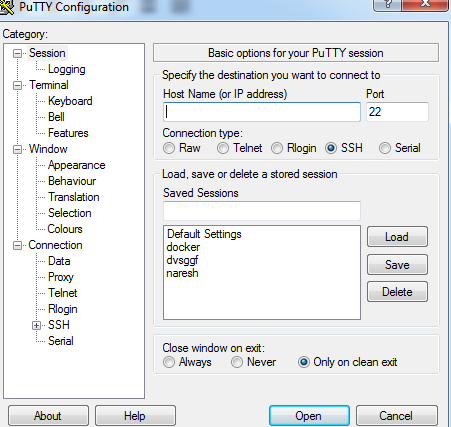This screenshot has height=427, width=451.
Task: Click the PuTTY icon in the title bar
Action: point(6,6)
